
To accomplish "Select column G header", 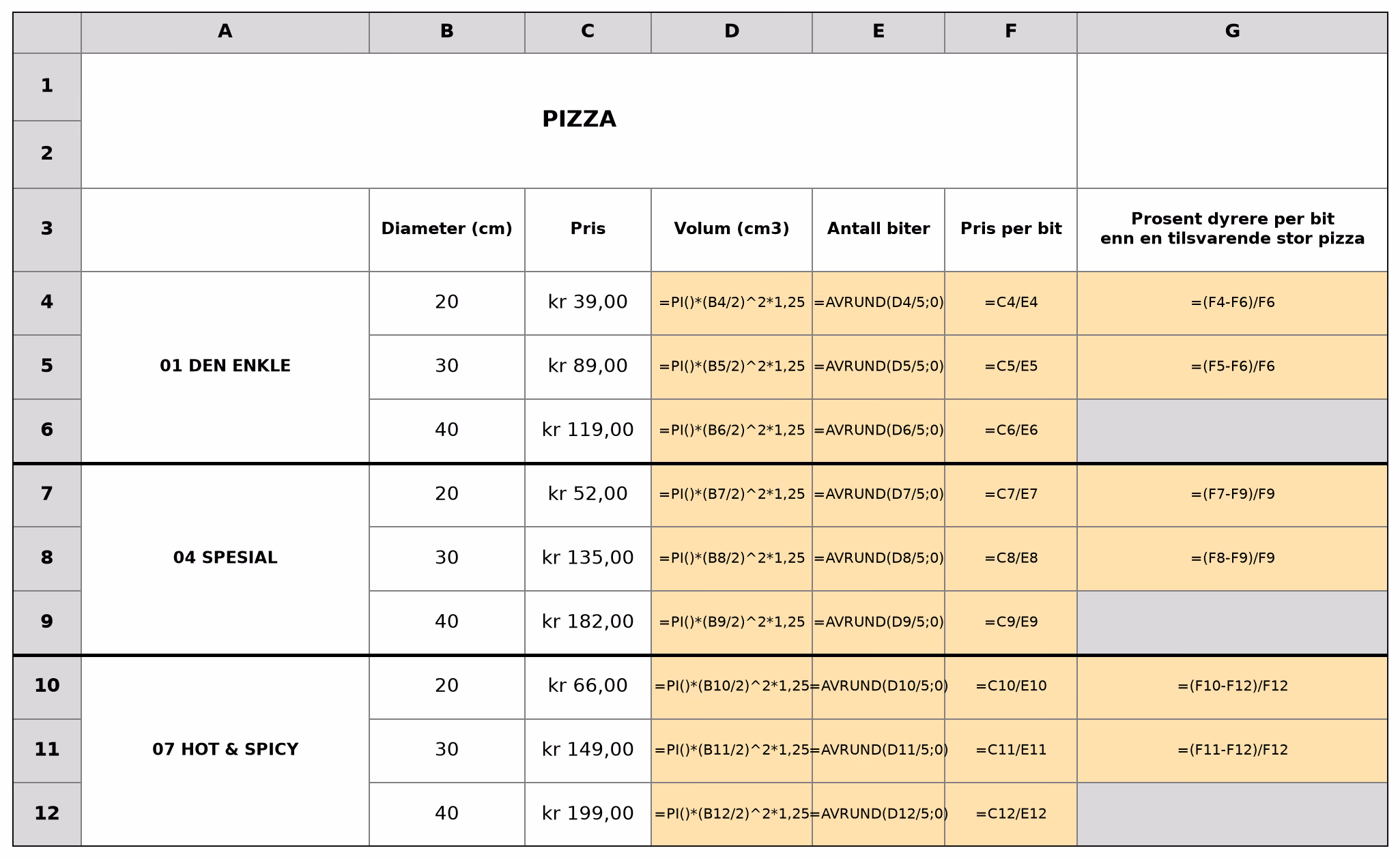I will click(1232, 32).
